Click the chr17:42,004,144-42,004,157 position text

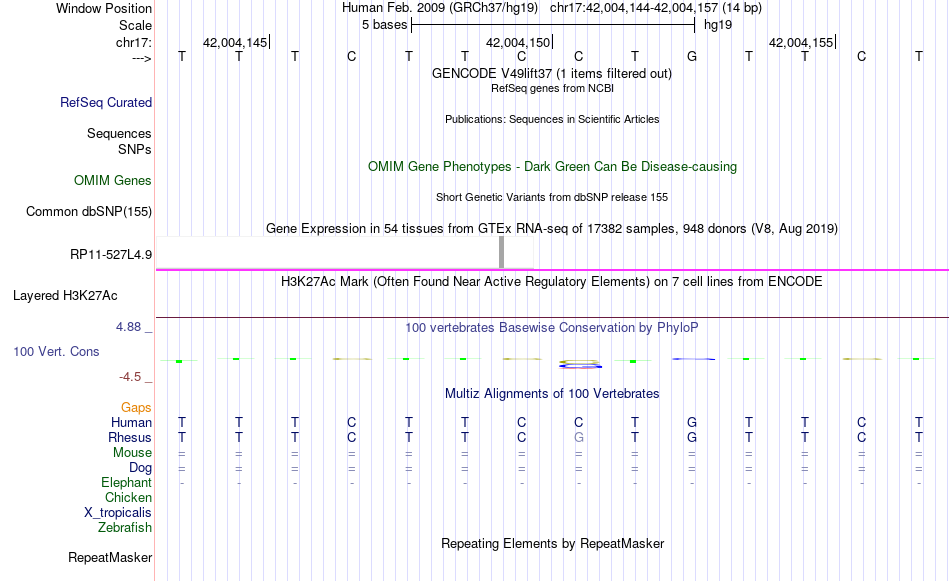pyautogui.click(x=656, y=8)
